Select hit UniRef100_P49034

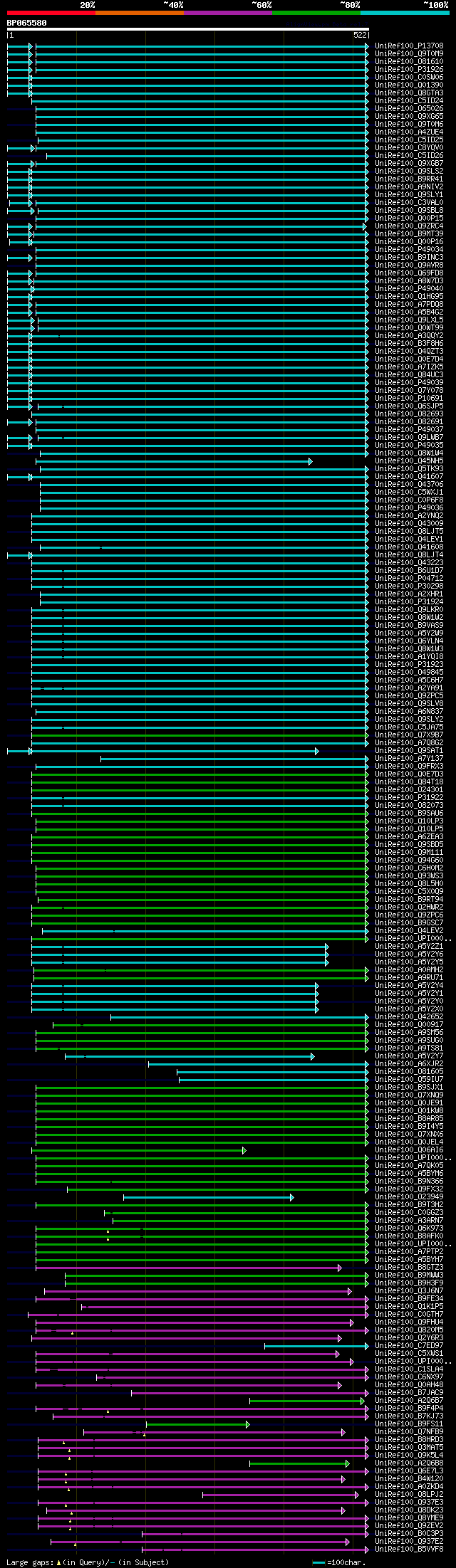click(409, 250)
